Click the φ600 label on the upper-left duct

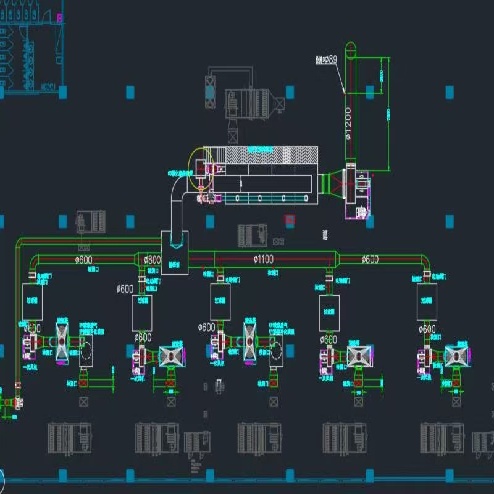(x=83, y=260)
